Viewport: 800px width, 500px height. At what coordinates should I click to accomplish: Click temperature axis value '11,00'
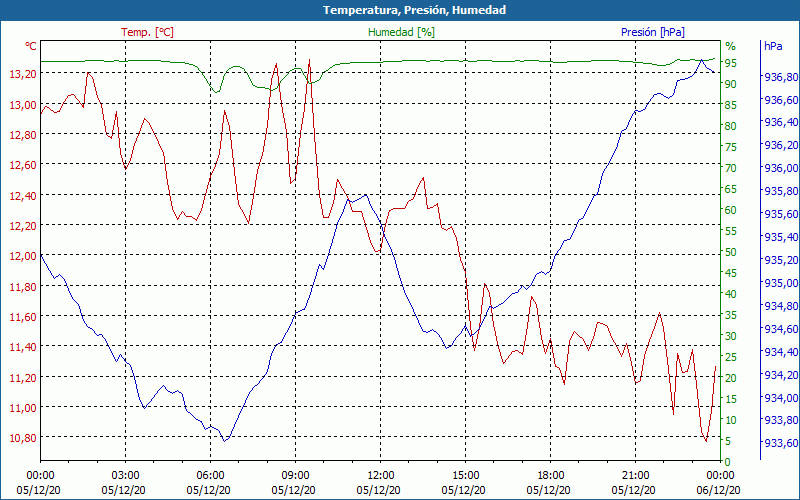[23, 407]
